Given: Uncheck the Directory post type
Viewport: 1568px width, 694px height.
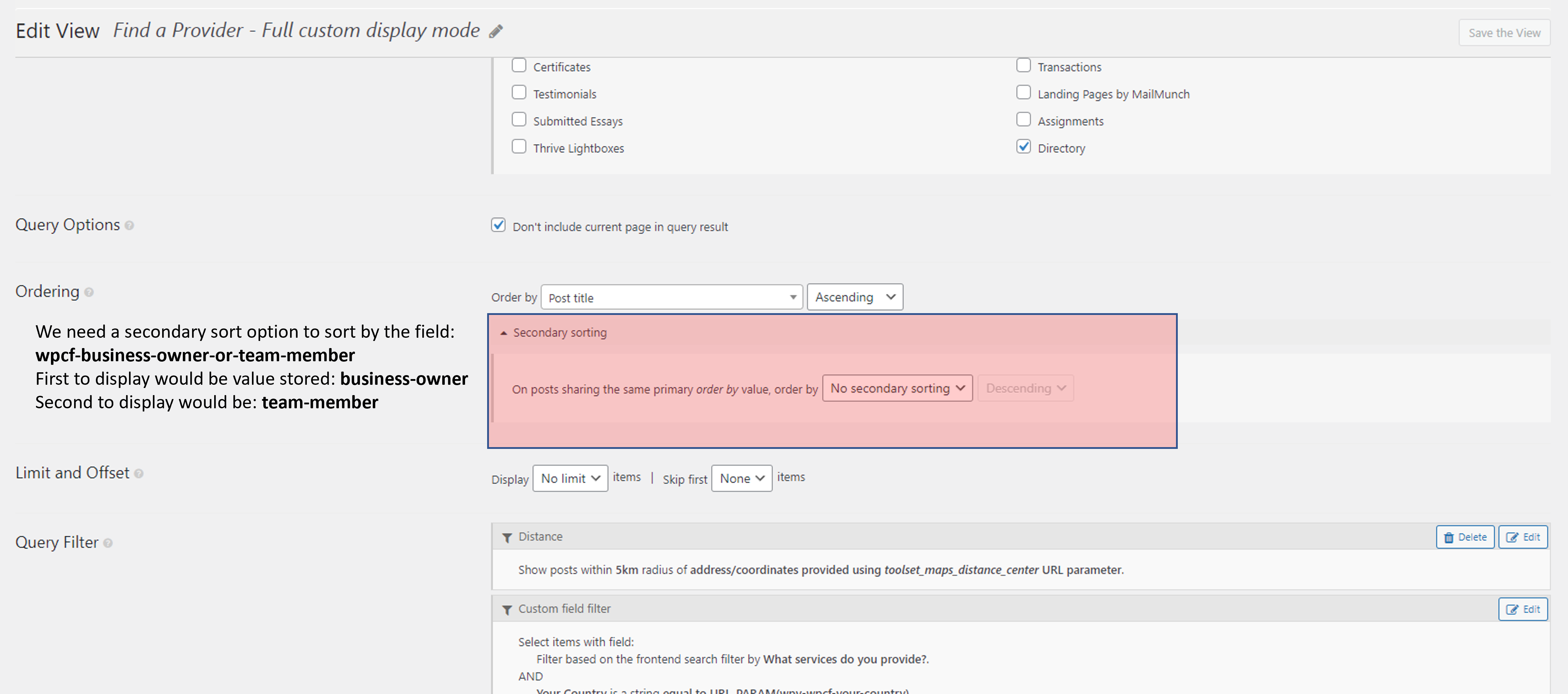Looking at the screenshot, I should [x=1023, y=147].
